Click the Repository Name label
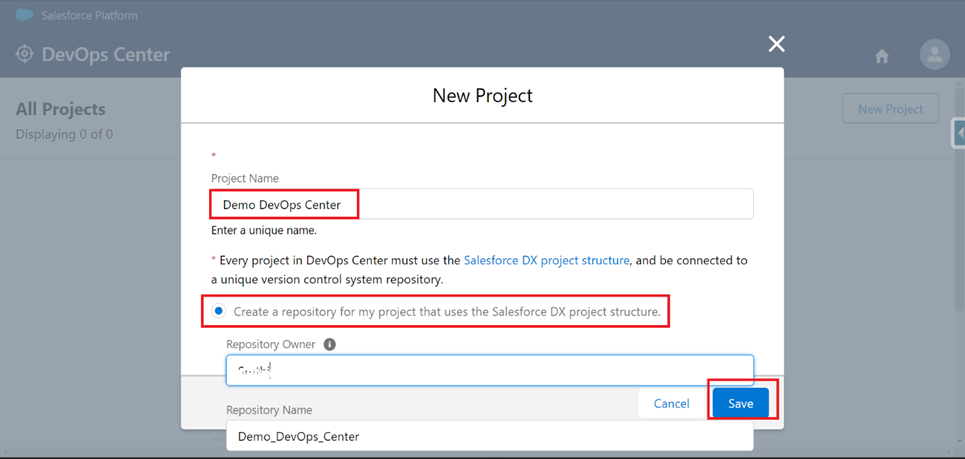The height and width of the screenshot is (459, 965). (269, 410)
